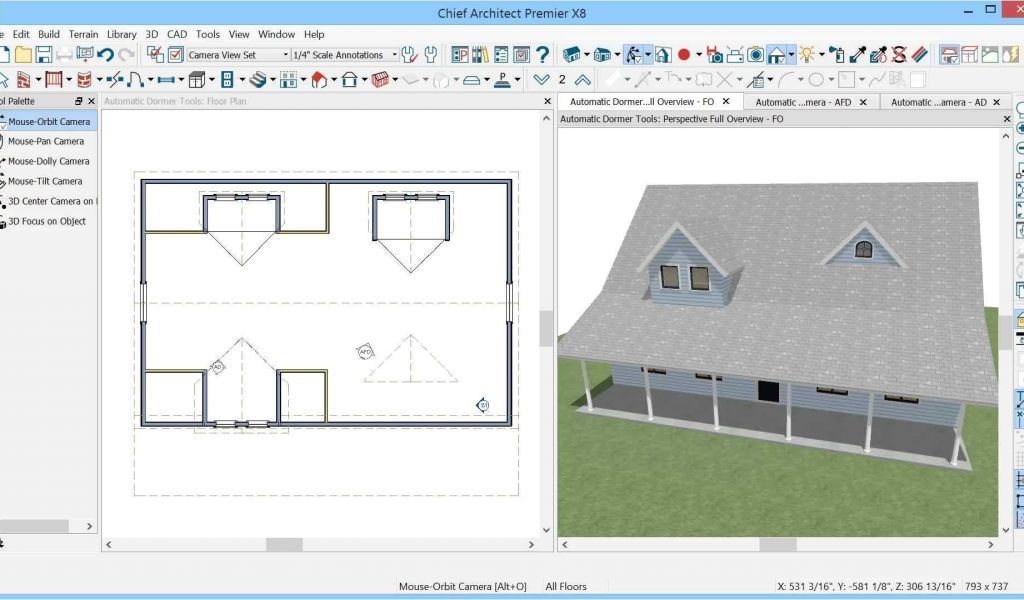Select the Mouse-Orbit Camera mode
This screenshot has width=1024, height=600.
point(49,122)
